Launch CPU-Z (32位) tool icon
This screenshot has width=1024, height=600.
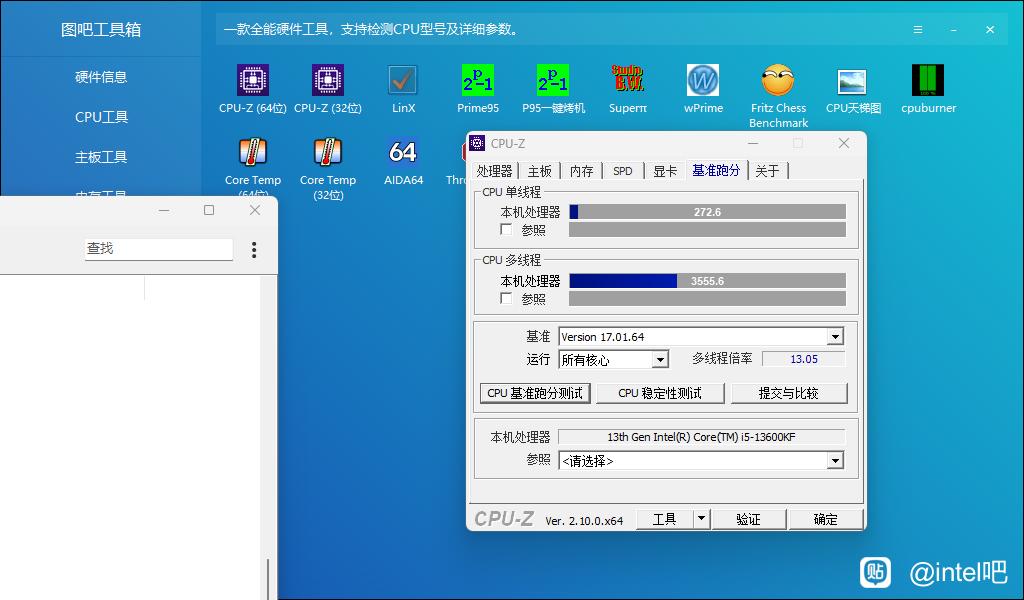(328, 80)
